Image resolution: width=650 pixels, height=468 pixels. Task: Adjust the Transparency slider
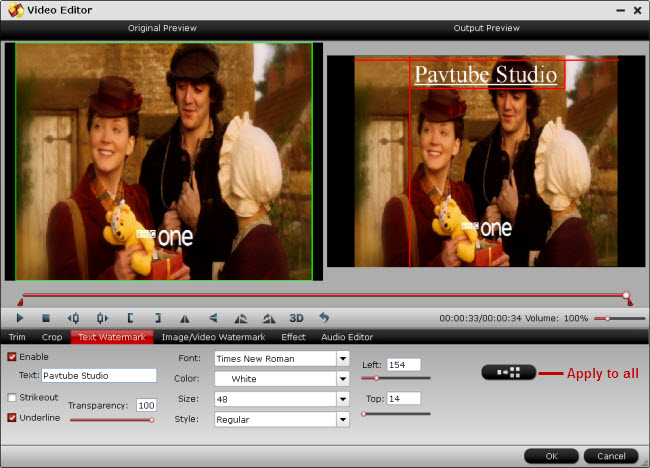[x=112, y=420]
